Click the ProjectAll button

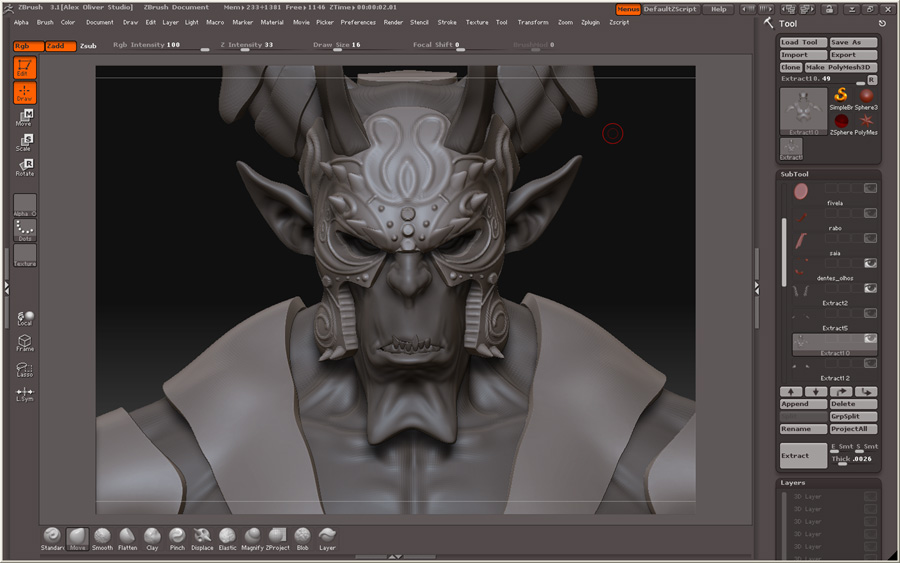tap(854, 429)
